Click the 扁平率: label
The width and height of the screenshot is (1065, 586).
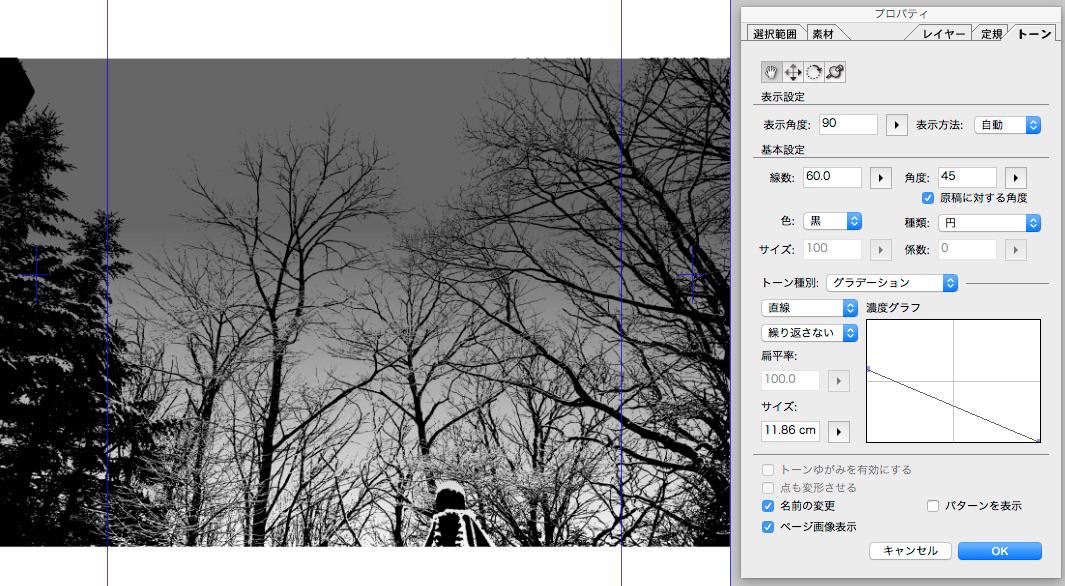779,356
